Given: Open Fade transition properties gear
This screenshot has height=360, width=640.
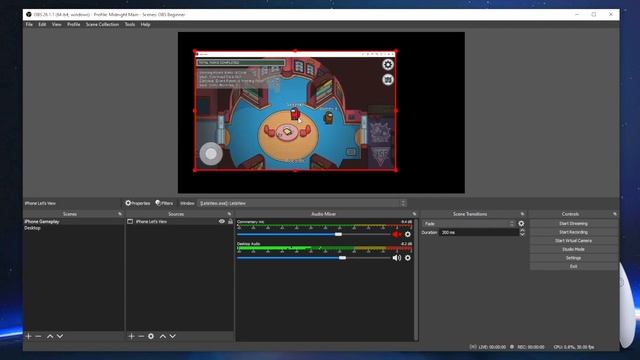Looking at the screenshot, I should click(521, 224).
